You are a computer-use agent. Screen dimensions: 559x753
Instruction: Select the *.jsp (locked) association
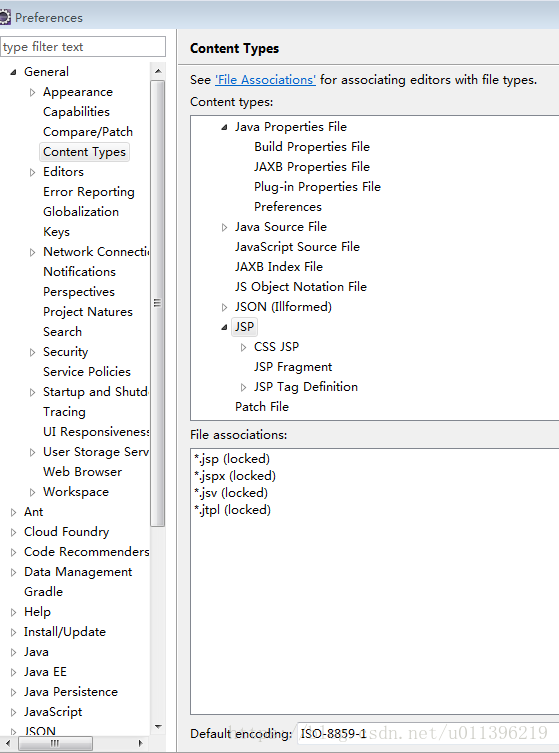coord(232,459)
